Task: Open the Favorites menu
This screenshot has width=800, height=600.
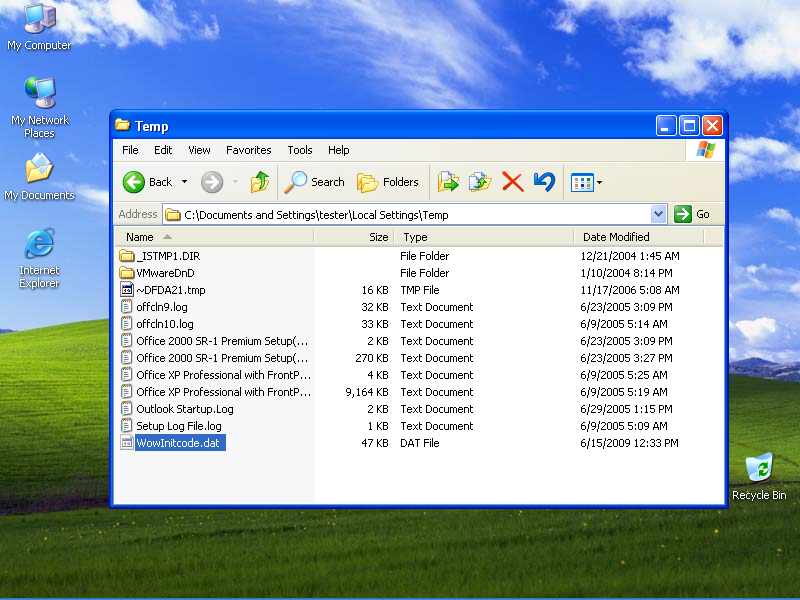Action: pyautogui.click(x=248, y=150)
